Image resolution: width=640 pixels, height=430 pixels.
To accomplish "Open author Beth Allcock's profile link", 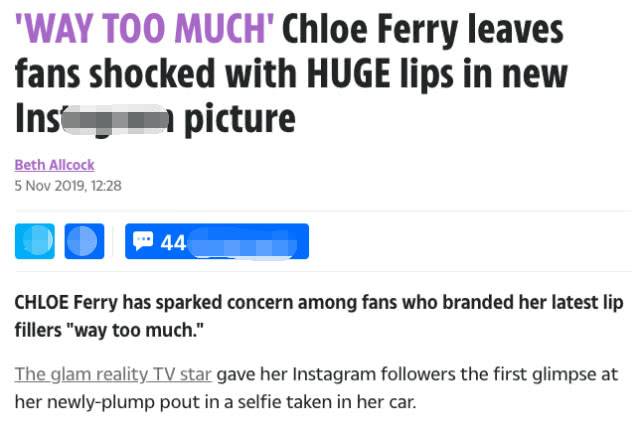I will [55, 165].
